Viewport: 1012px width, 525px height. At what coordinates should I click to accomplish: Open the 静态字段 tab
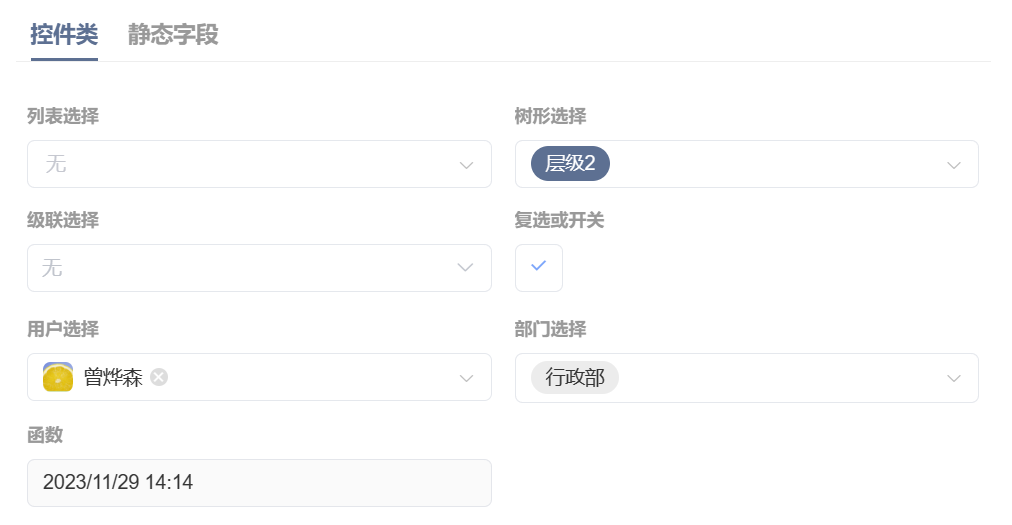[x=173, y=35]
